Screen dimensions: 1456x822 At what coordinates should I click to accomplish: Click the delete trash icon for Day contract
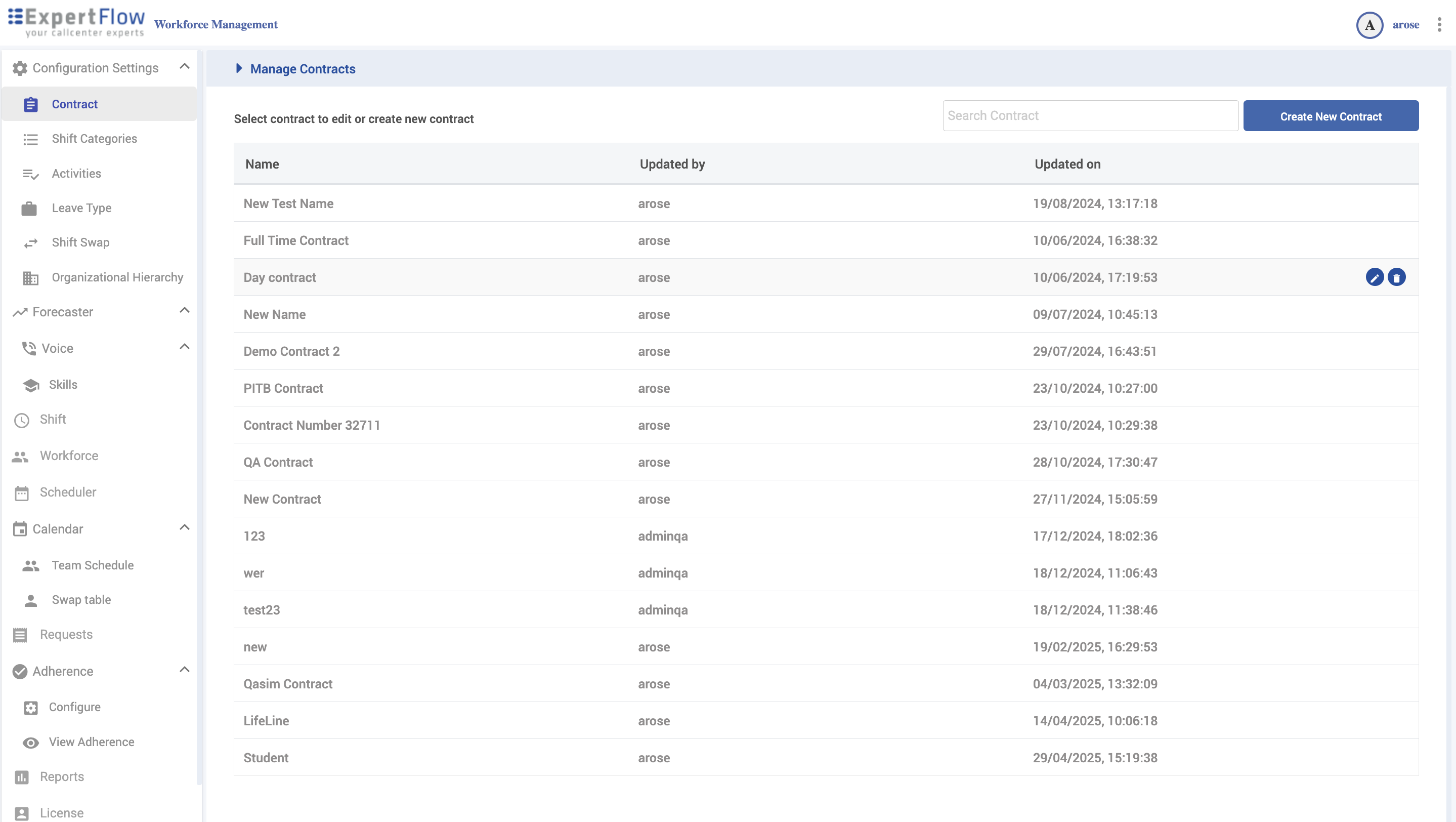[1396, 277]
